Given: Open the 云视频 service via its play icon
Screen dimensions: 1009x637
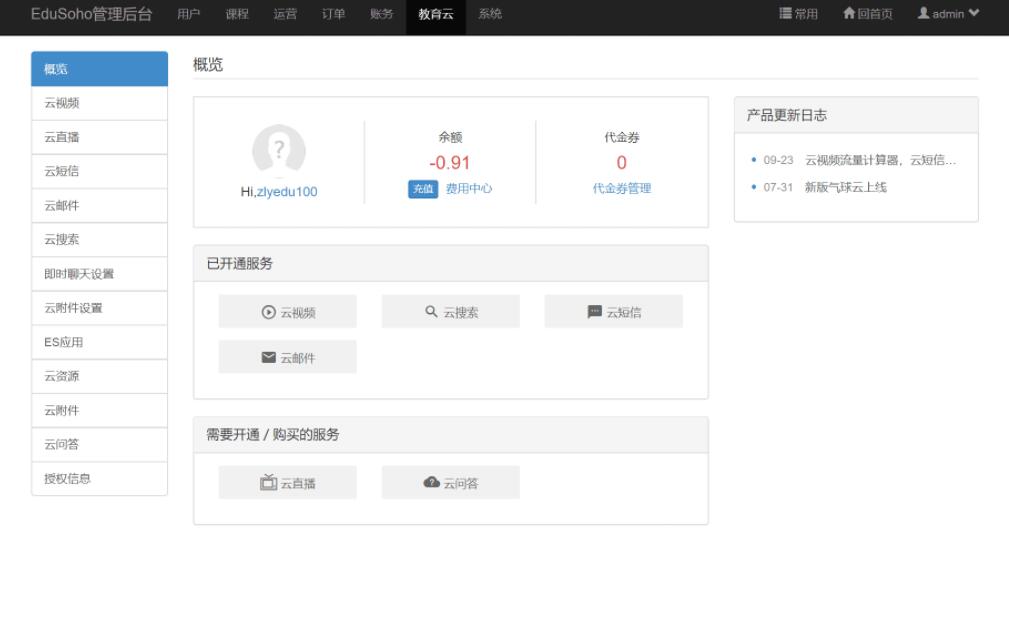Looking at the screenshot, I should point(268,311).
